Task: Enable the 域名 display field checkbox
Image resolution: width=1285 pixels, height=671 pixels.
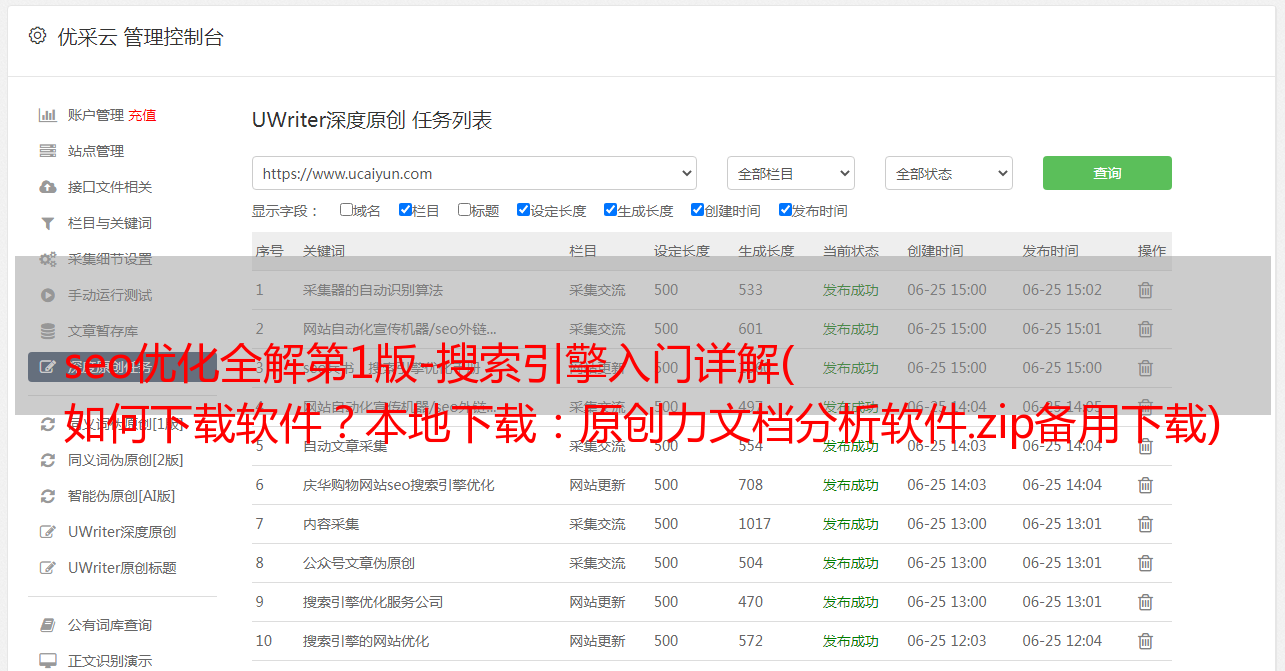Action: (346, 210)
